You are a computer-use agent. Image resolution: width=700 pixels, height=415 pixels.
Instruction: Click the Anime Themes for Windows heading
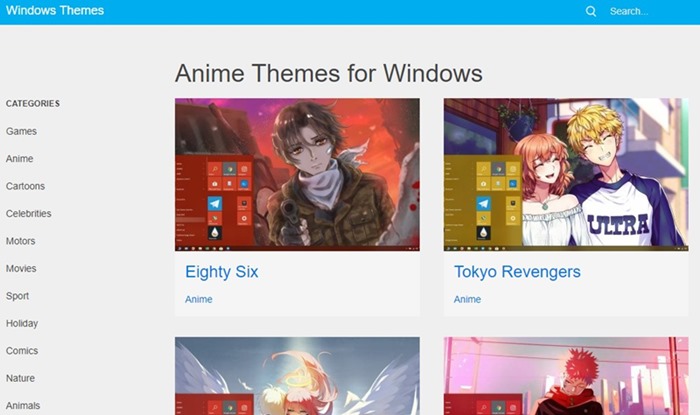(x=329, y=73)
